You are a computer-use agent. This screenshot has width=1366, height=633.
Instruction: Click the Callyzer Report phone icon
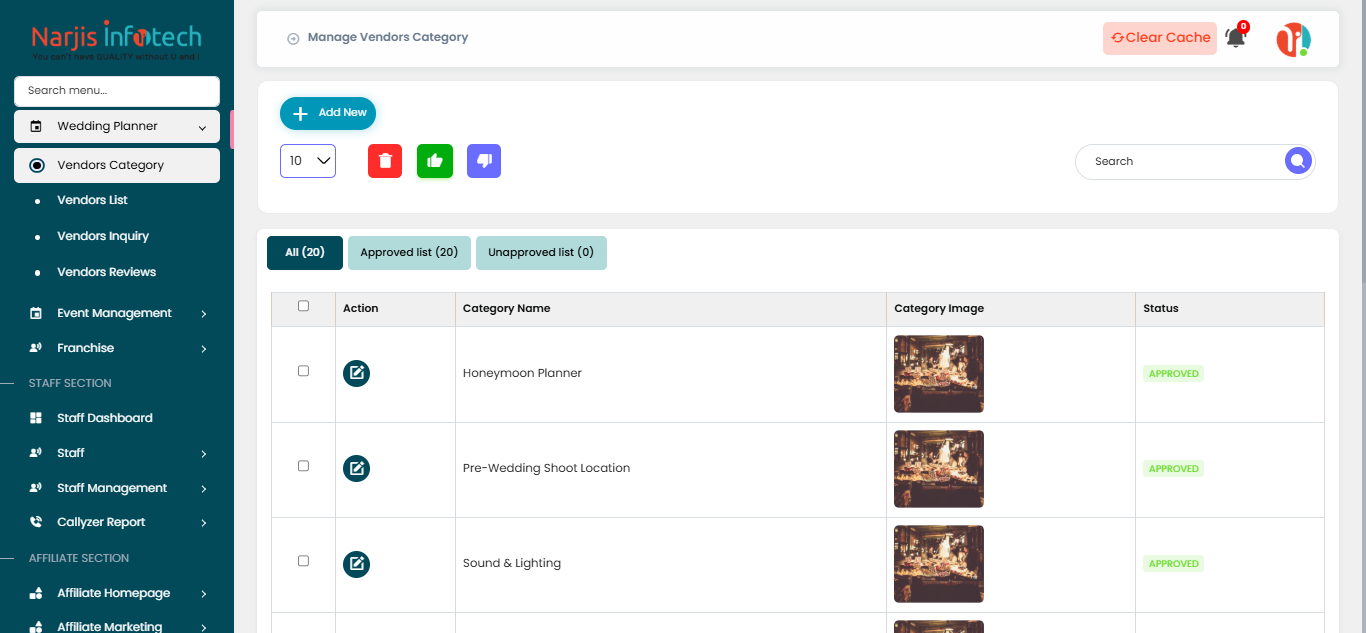pyautogui.click(x=36, y=522)
